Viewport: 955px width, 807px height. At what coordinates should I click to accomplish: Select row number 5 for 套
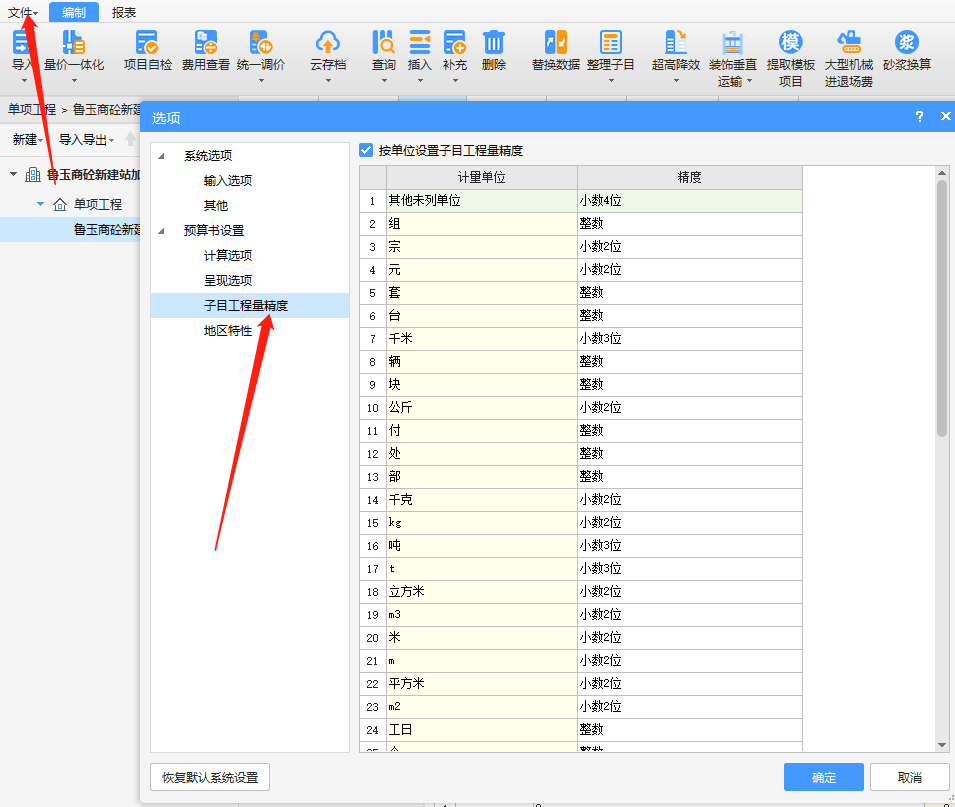373,292
